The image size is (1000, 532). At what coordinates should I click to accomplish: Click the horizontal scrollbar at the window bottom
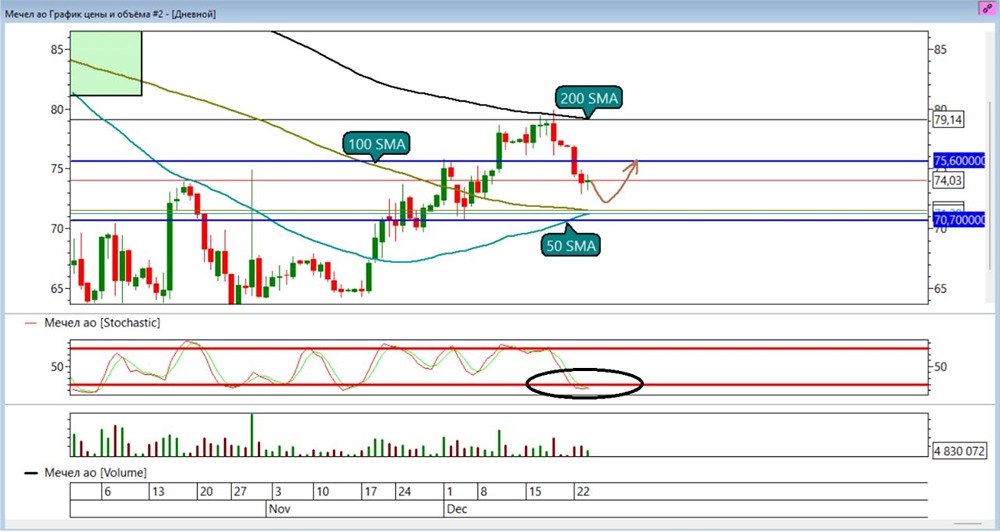click(967, 524)
